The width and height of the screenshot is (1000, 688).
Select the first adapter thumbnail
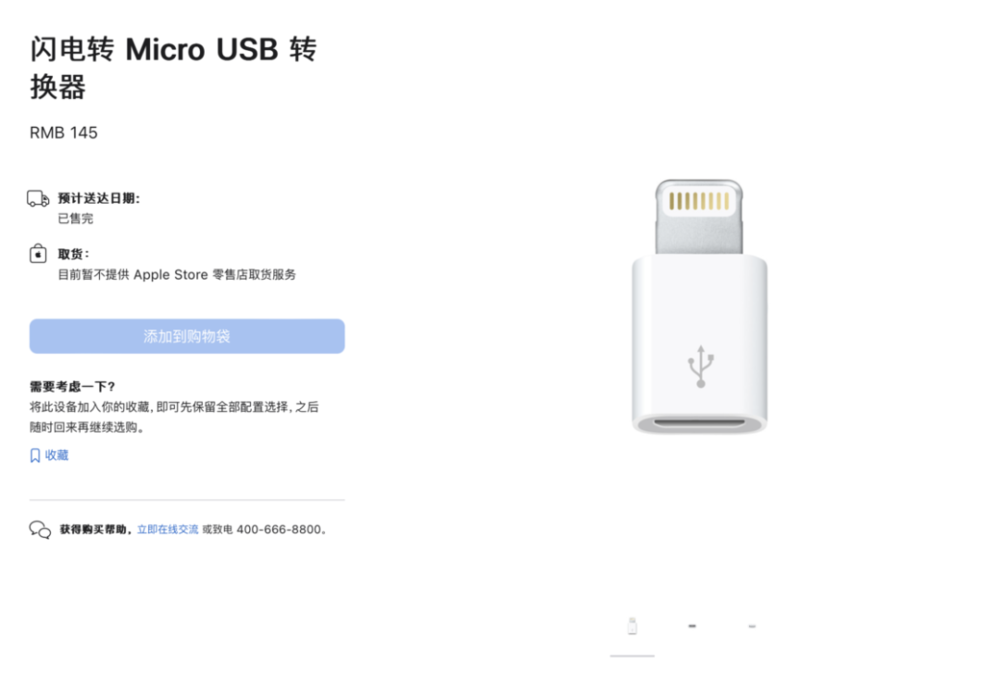(632, 626)
